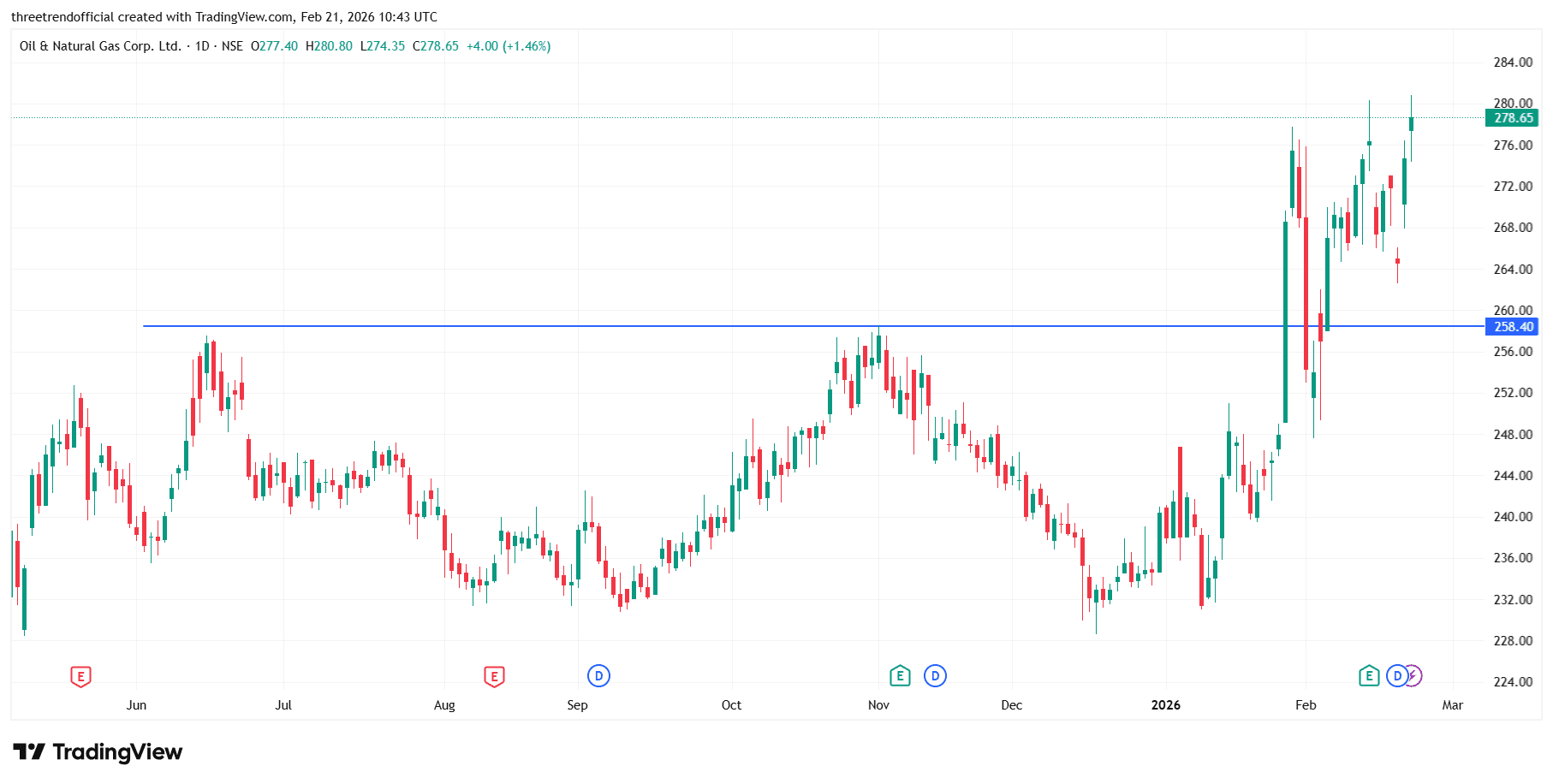Screen dimensions: 1553x784
Task: Click the green earnings marker near Nov
Action: point(900,676)
